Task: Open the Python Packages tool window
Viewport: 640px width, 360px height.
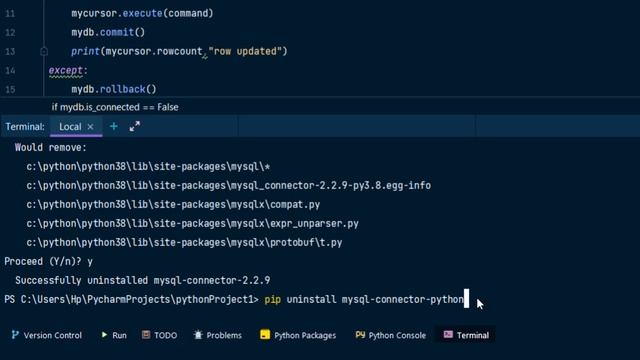Action: coord(298,335)
